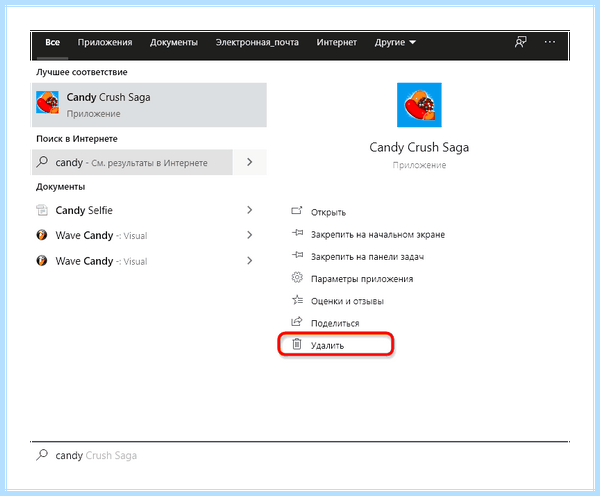Expand arrow next to candy web search
Screen dimensions: 600x496
(250, 162)
